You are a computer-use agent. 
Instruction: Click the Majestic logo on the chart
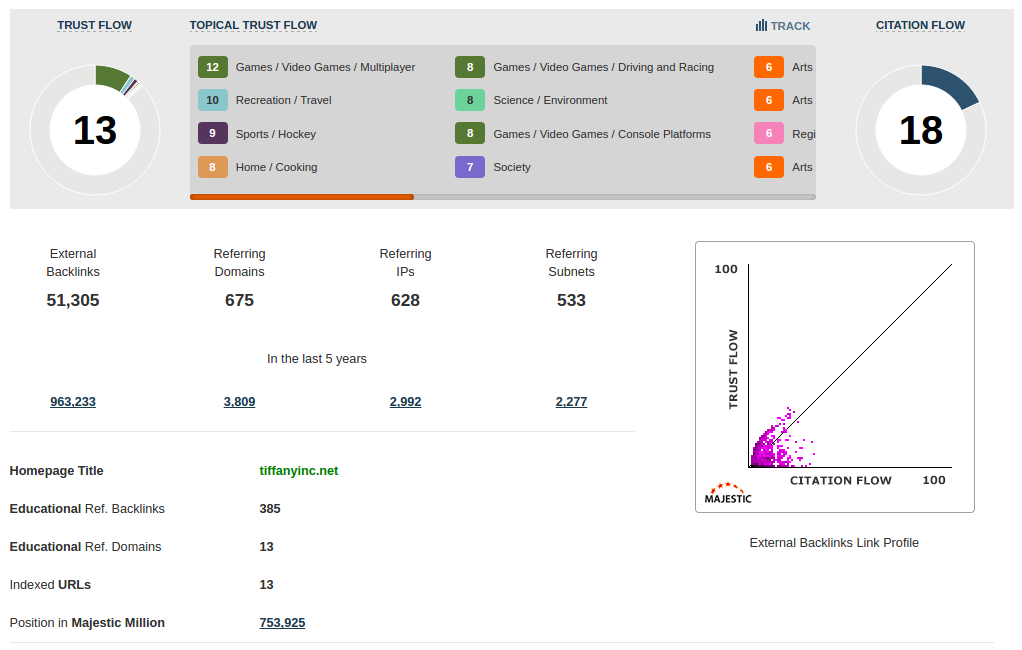[728, 493]
